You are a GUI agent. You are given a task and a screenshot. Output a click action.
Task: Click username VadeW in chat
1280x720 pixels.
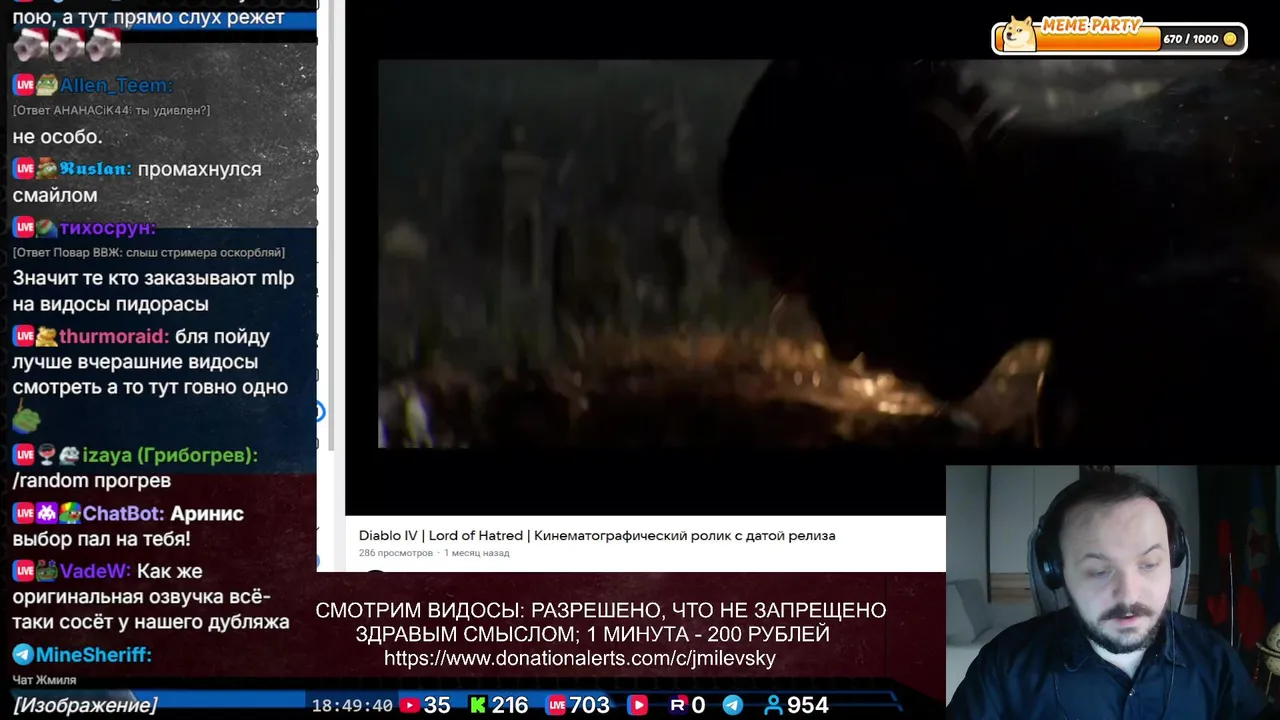(x=95, y=572)
